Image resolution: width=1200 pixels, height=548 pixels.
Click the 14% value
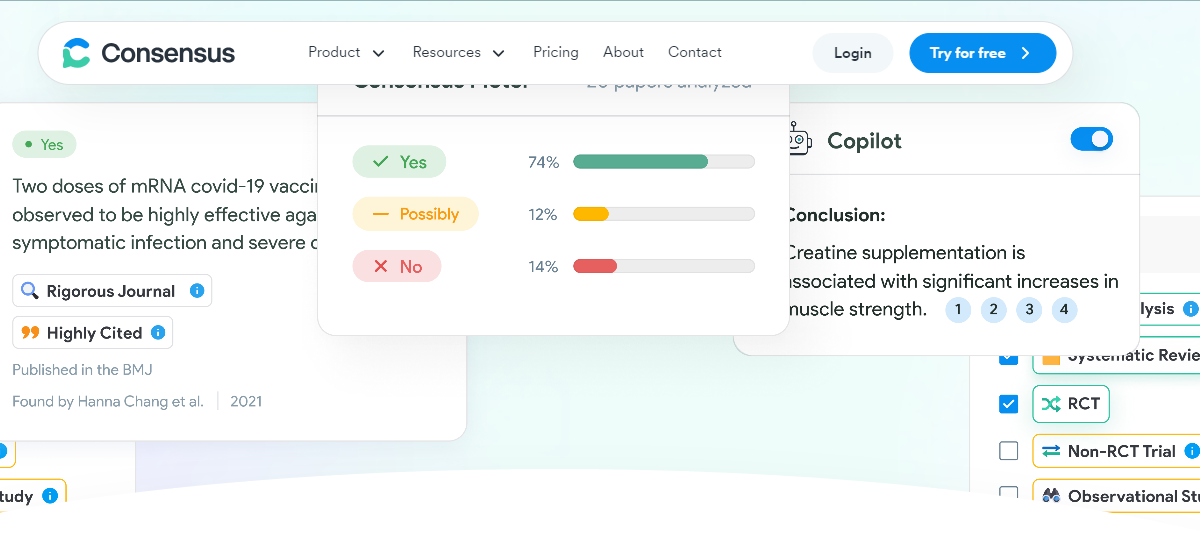coord(543,266)
